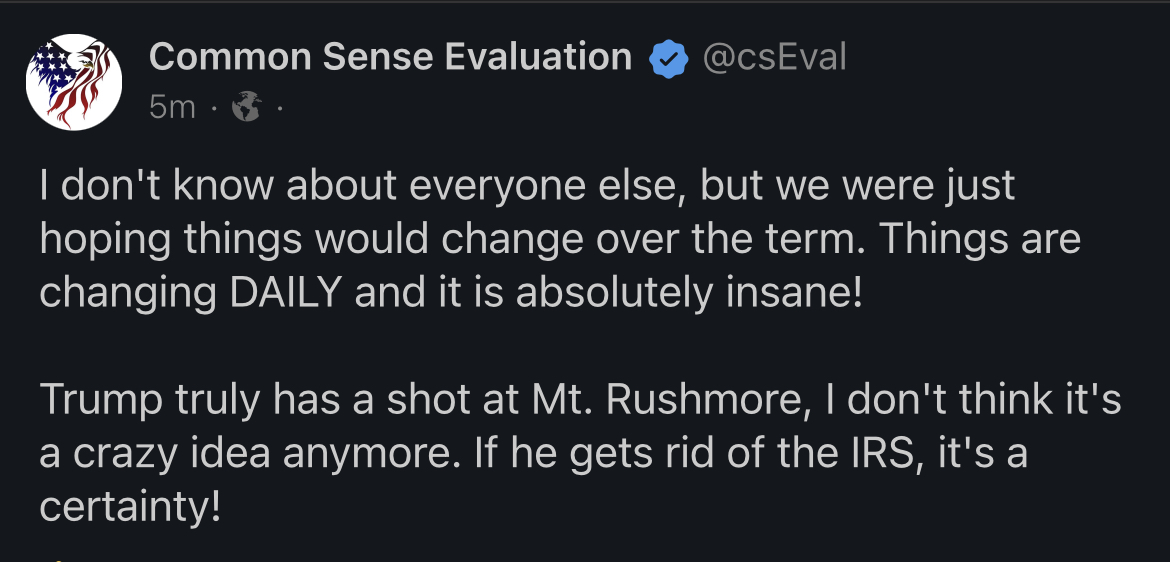Click the @csEval handle
1170x562 pixels.
[x=774, y=57]
